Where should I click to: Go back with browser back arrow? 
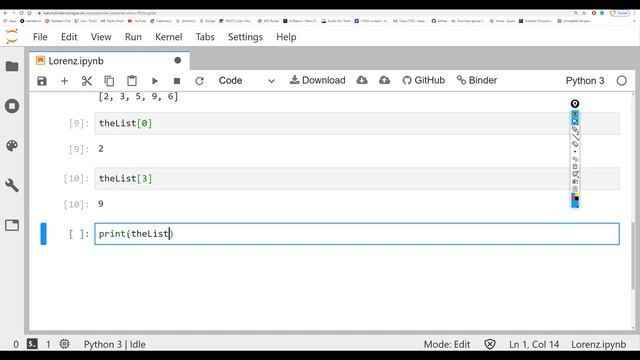[5, 13]
